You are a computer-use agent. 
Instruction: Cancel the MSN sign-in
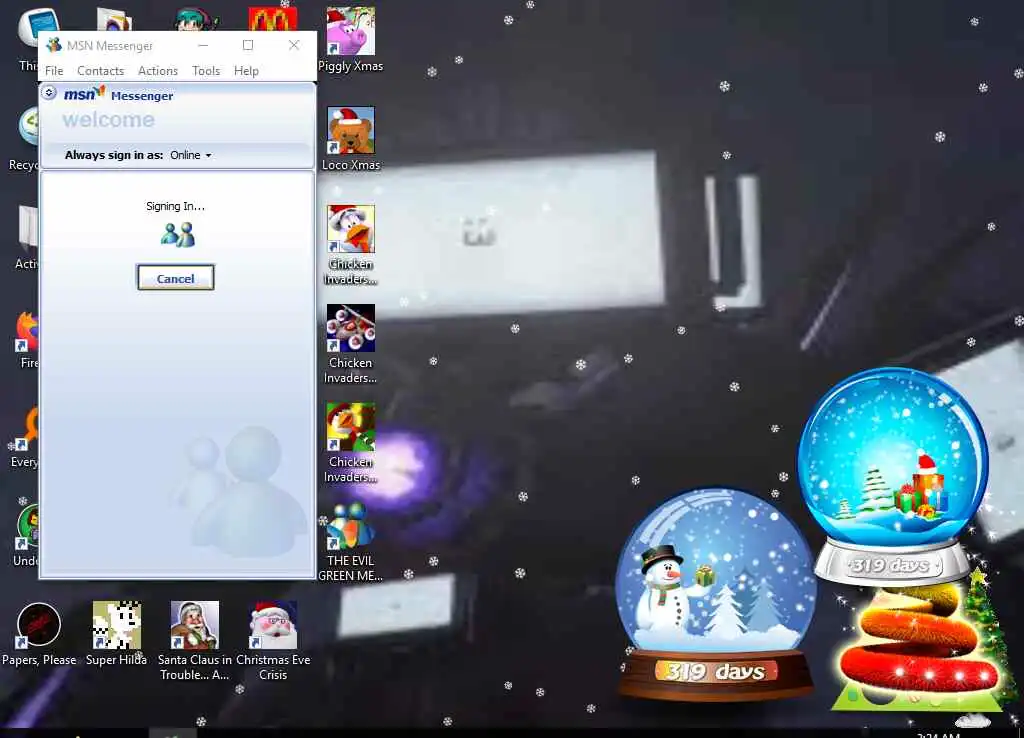[x=175, y=278]
